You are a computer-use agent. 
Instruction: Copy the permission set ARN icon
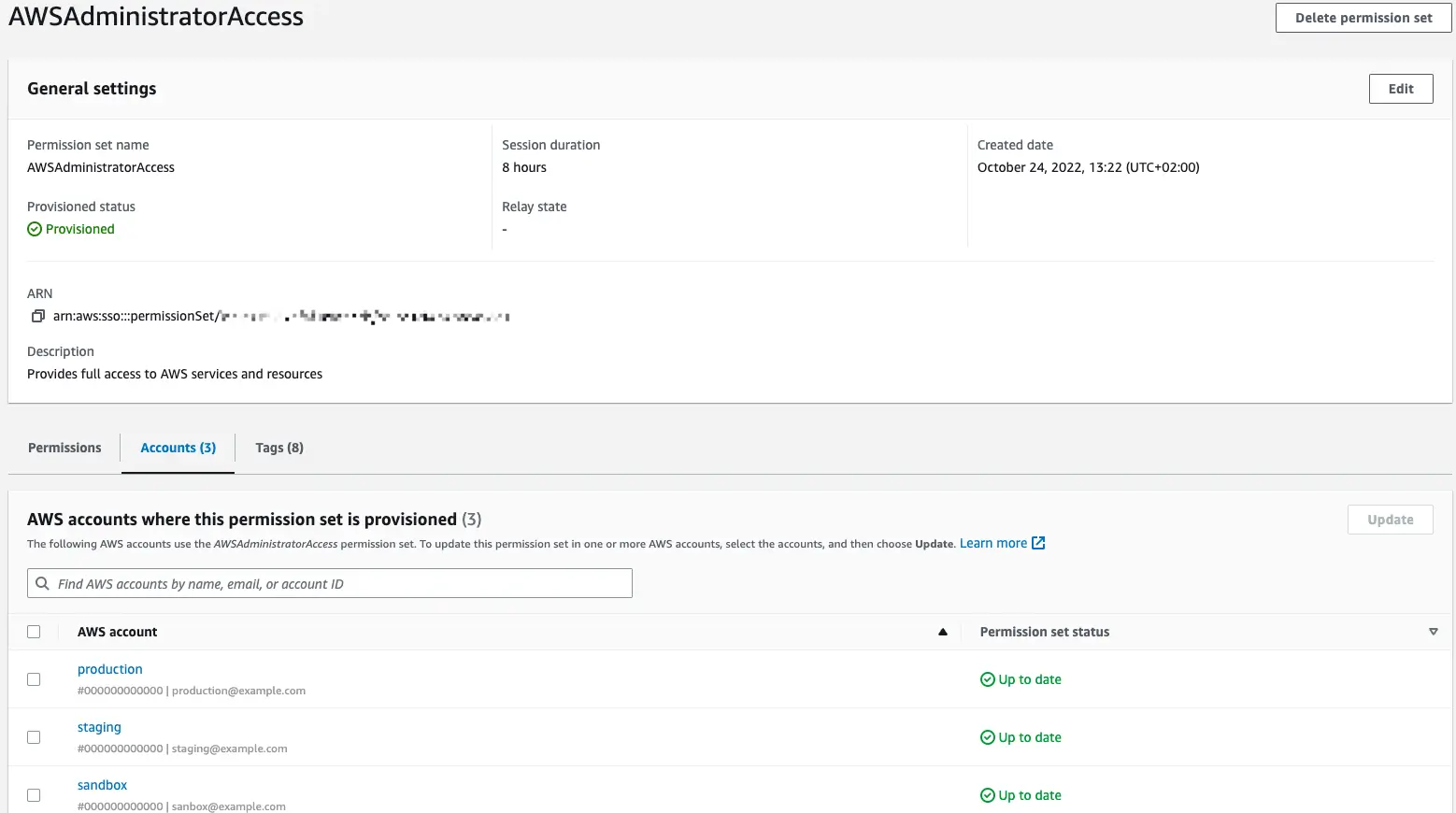click(38, 316)
